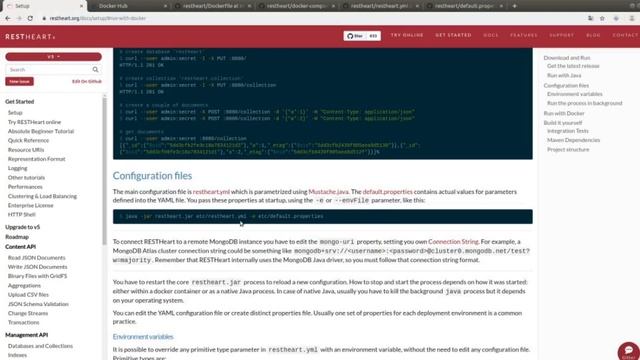Screen dimensions: 640x360
Task: Open Enterprise License in the sidebar
Action: [x=31, y=205]
